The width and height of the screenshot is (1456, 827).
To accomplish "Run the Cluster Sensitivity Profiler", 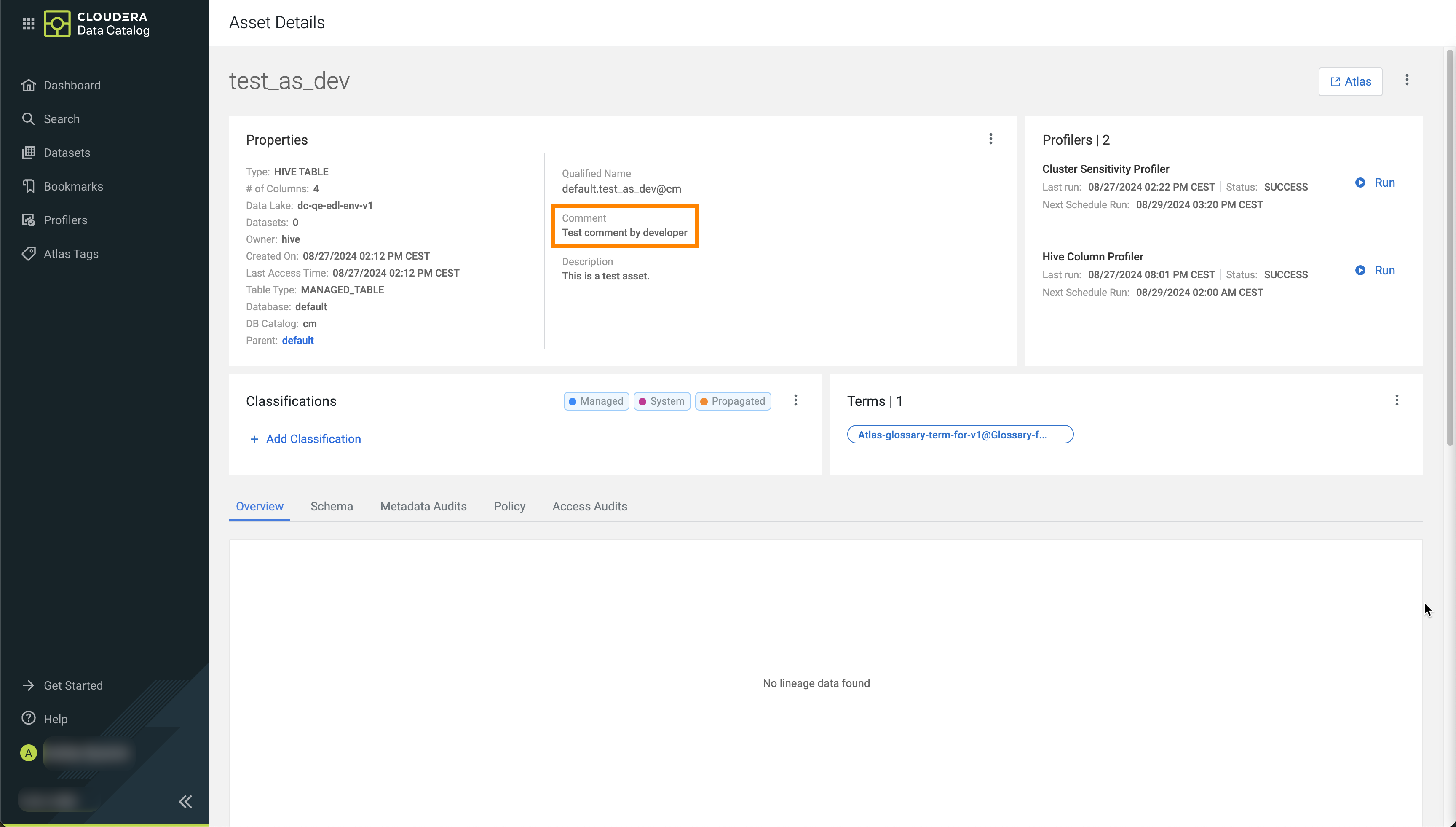I will [x=1376, y=183].
